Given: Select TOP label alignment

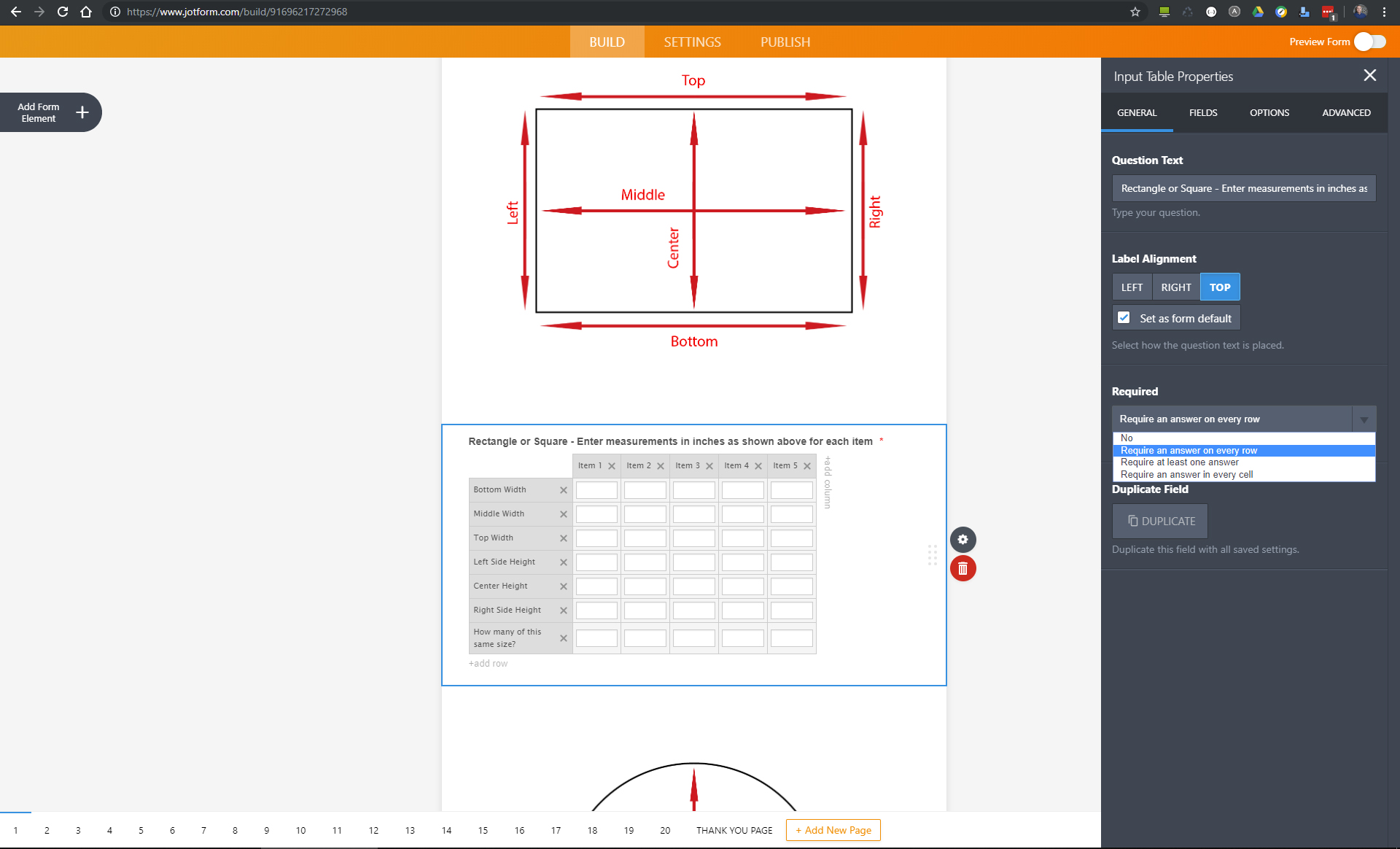Looking at the screenshot, I should click(x=1219, y=287).
